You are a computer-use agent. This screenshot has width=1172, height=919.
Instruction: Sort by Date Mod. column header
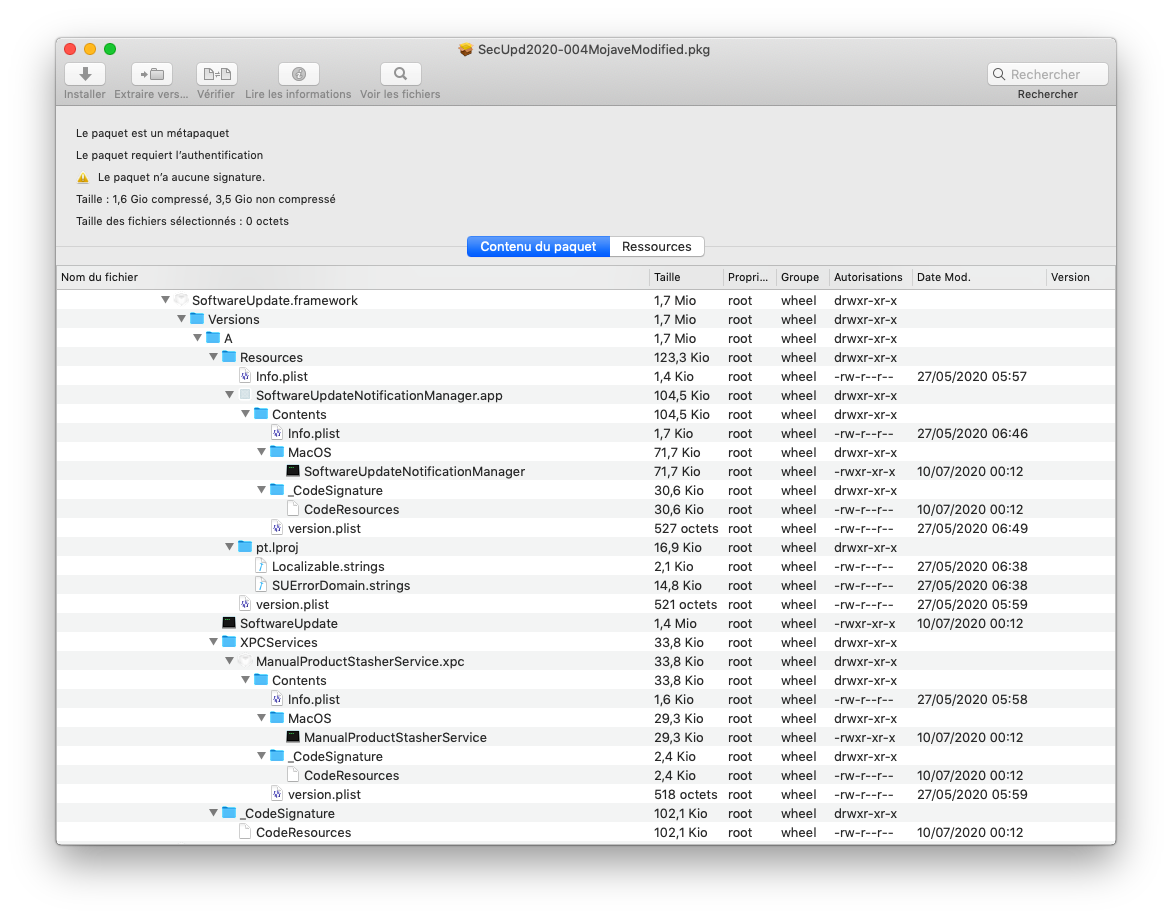[x=978, y=277]
